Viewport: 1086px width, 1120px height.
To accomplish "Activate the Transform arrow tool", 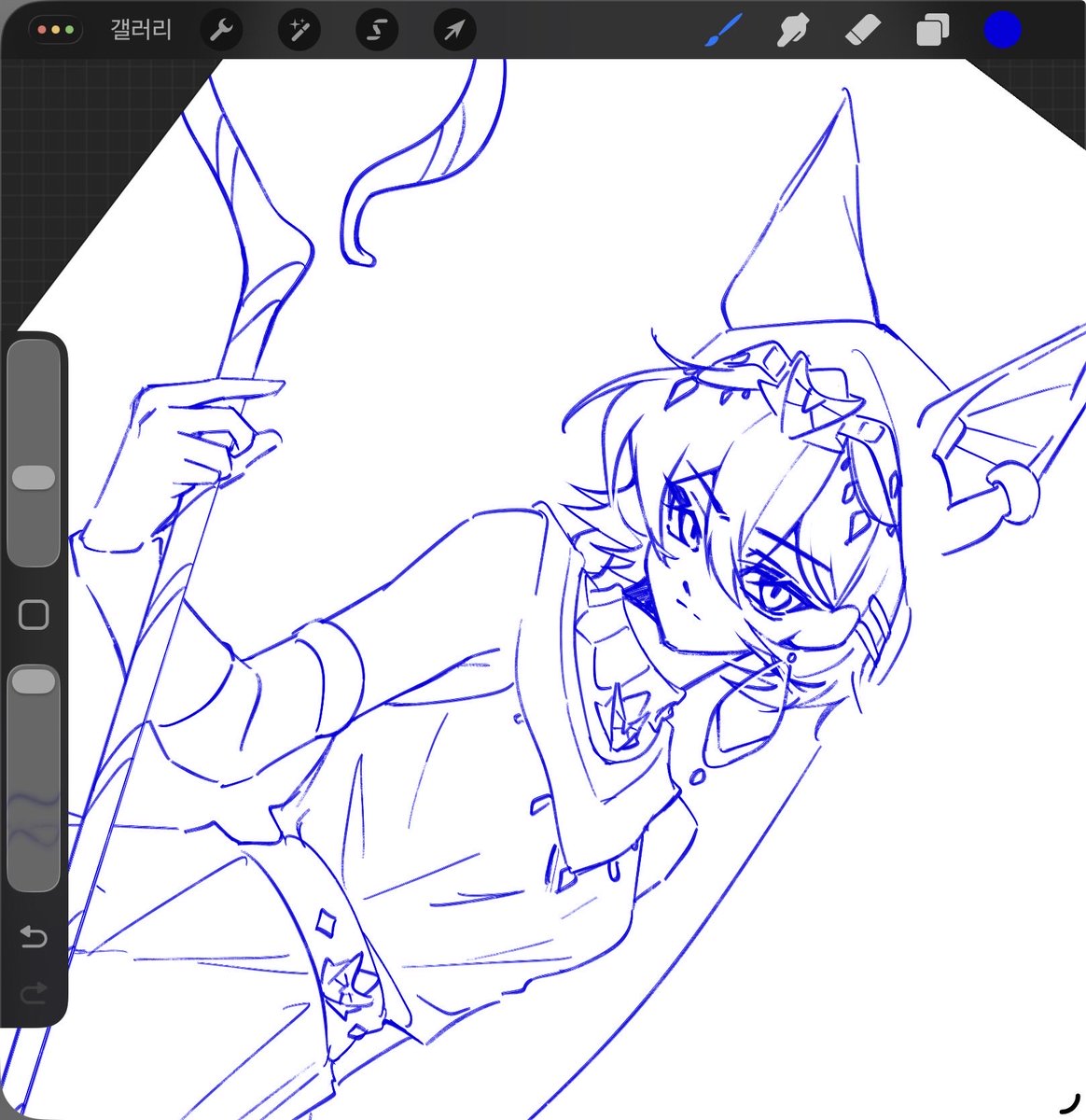I will click(x=455, y=31).
